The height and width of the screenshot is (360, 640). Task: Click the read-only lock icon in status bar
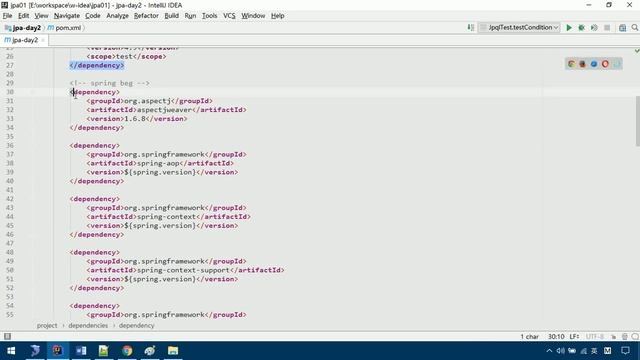pos(613,337)
